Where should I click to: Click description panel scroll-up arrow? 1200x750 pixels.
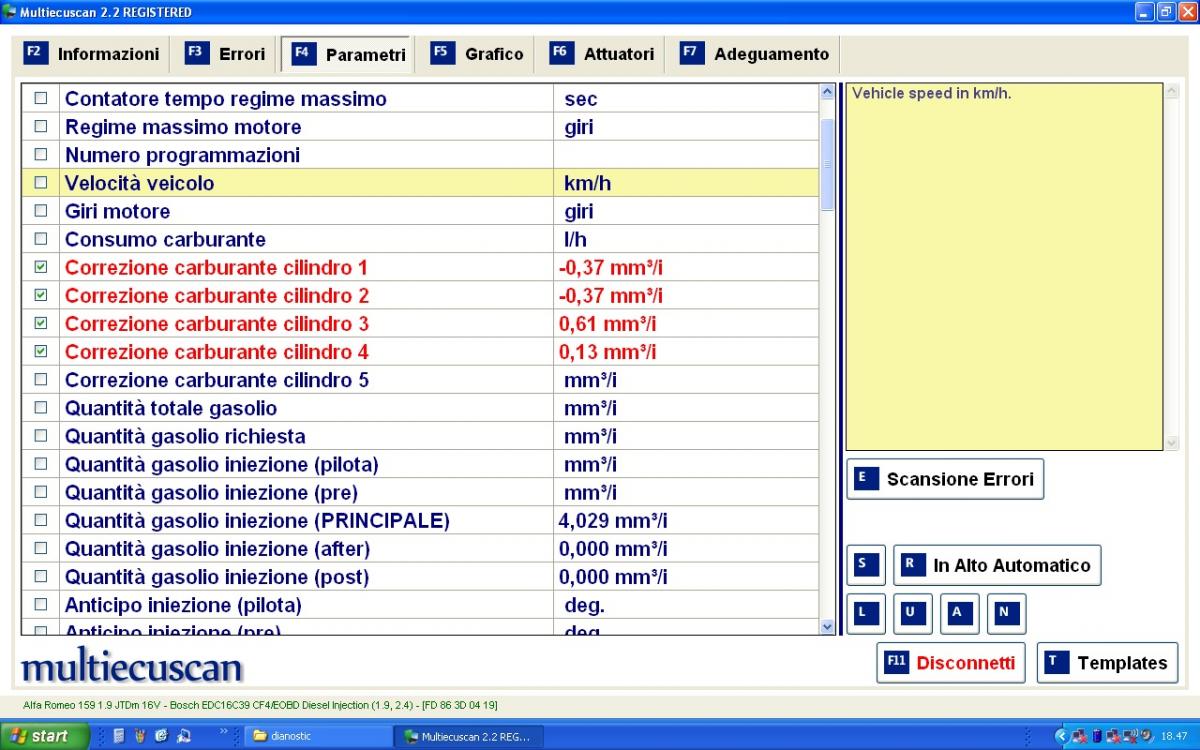(1172, 92)
